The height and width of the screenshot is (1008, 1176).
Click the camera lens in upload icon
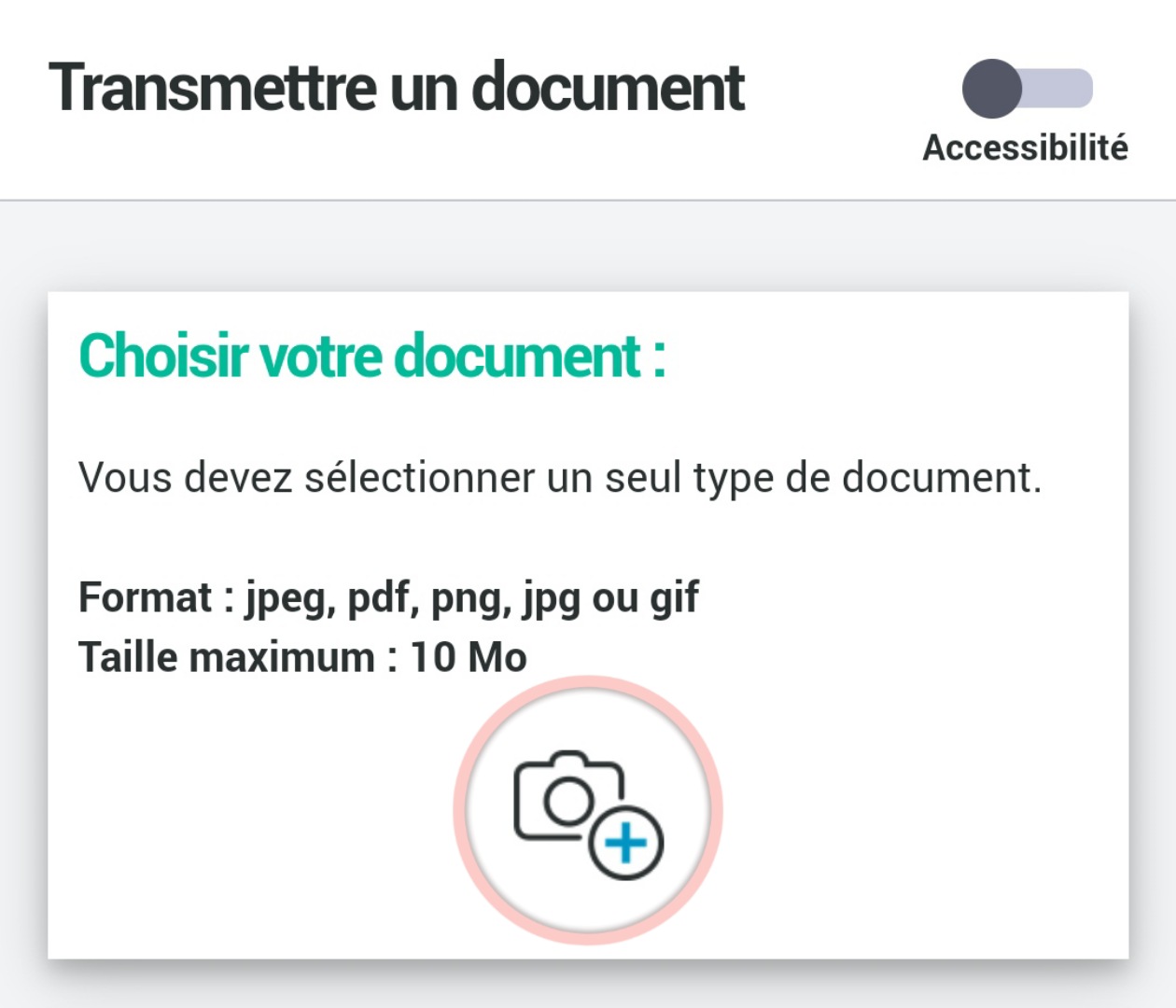(x=567, y=801)
